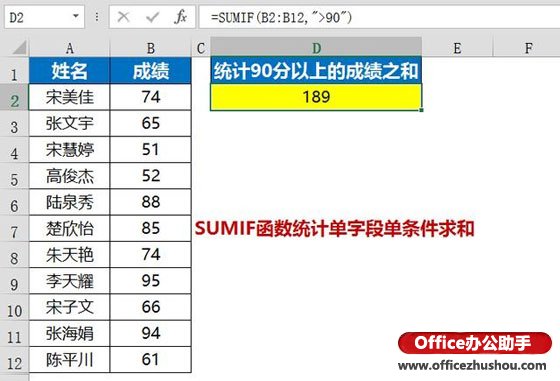Select column A header

tap(70, 47)
